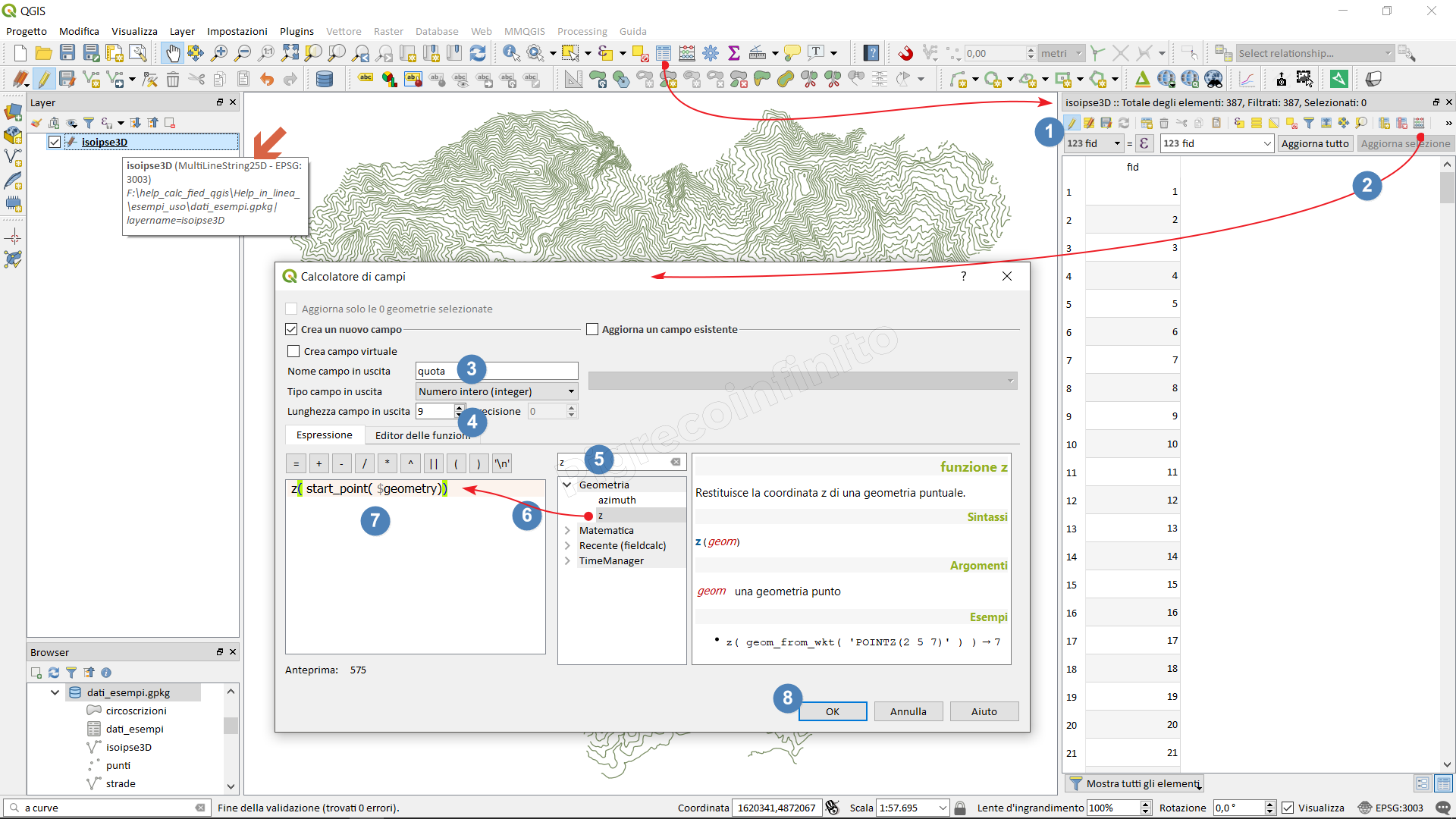Click the Zoom Full extent icon
The image size is (1456, 819).
(x=290, y=53)
